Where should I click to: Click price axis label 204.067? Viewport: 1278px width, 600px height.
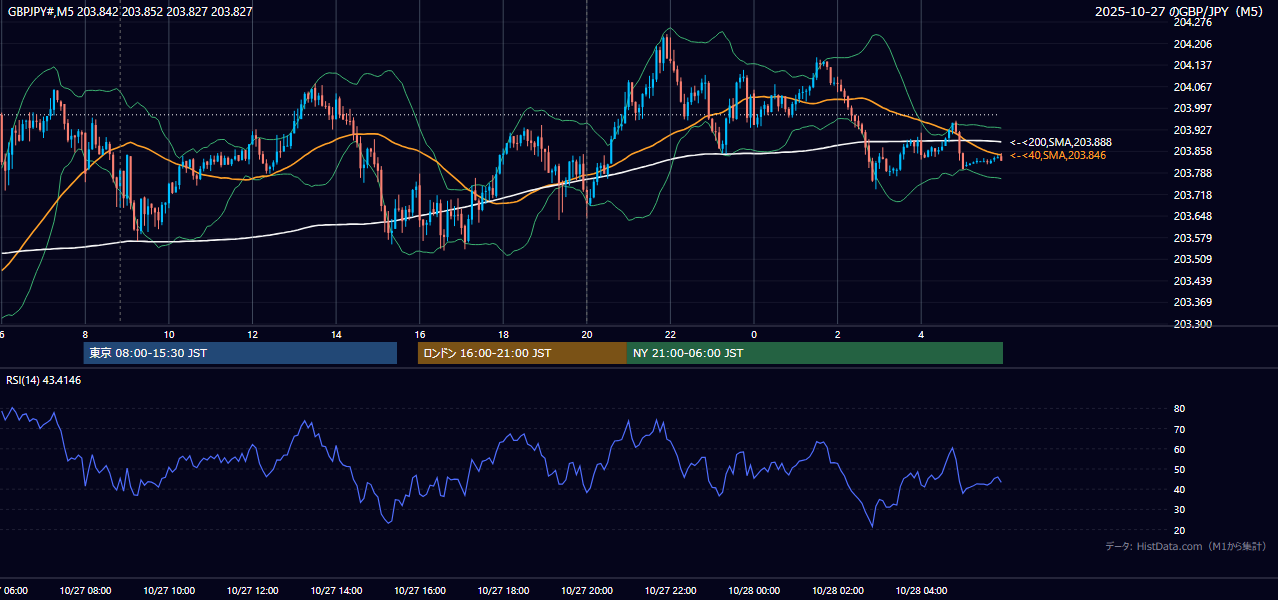[x=1192, y=87]
